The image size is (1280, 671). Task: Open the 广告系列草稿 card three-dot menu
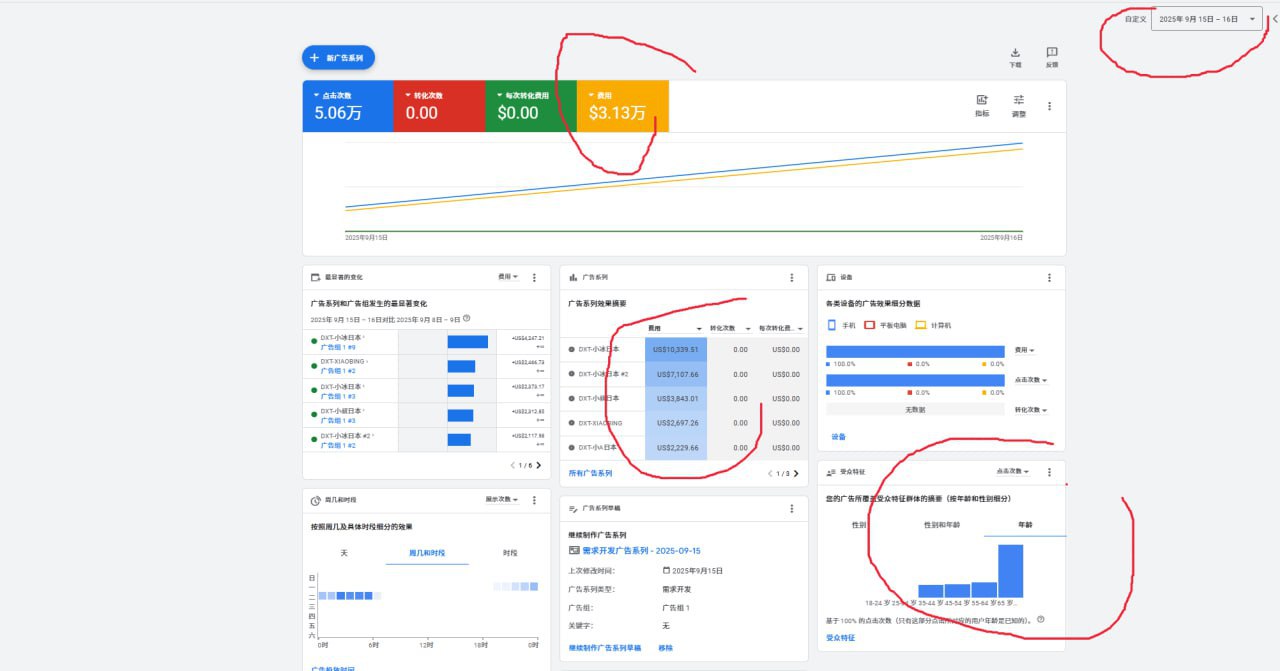(791, 509)
